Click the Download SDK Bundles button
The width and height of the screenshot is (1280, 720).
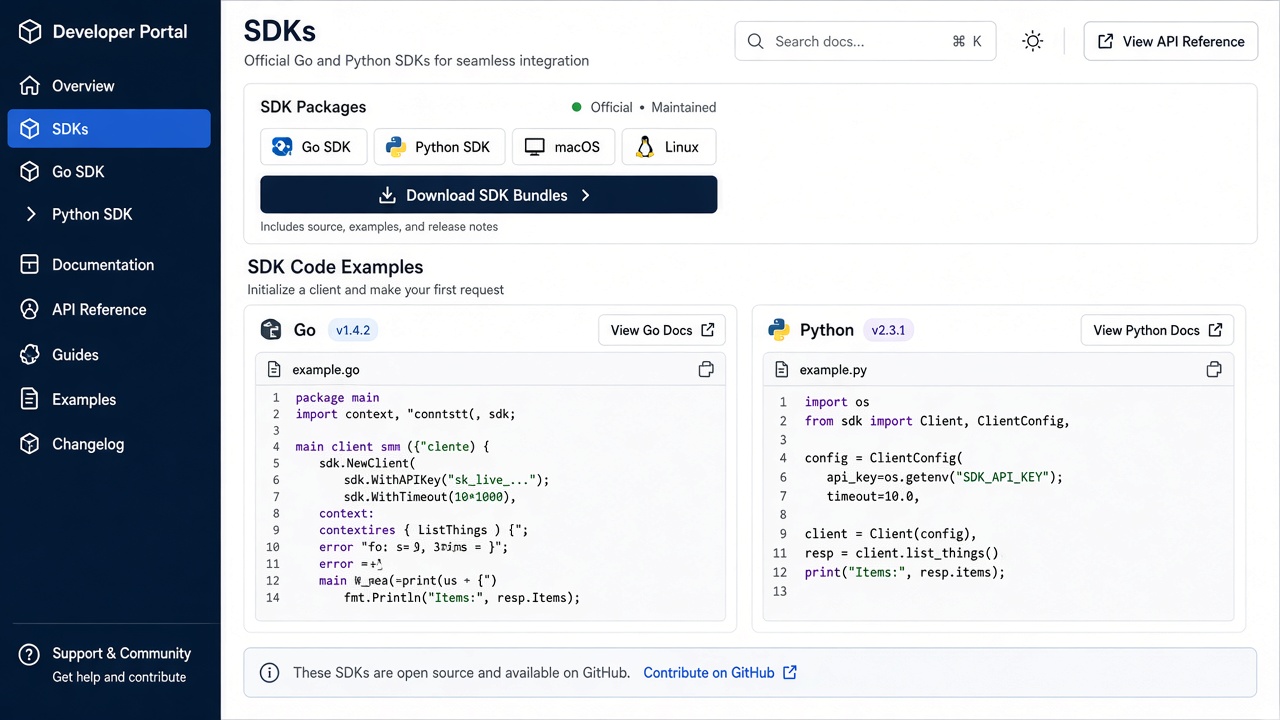(x=489, y=195)
